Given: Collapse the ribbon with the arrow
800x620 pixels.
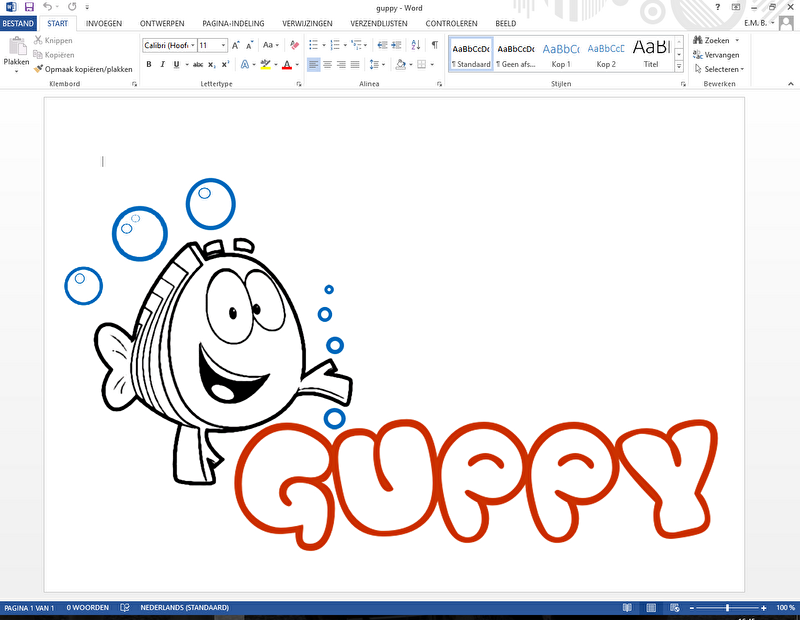Looking at the screenshot, I should click(791, 84).
